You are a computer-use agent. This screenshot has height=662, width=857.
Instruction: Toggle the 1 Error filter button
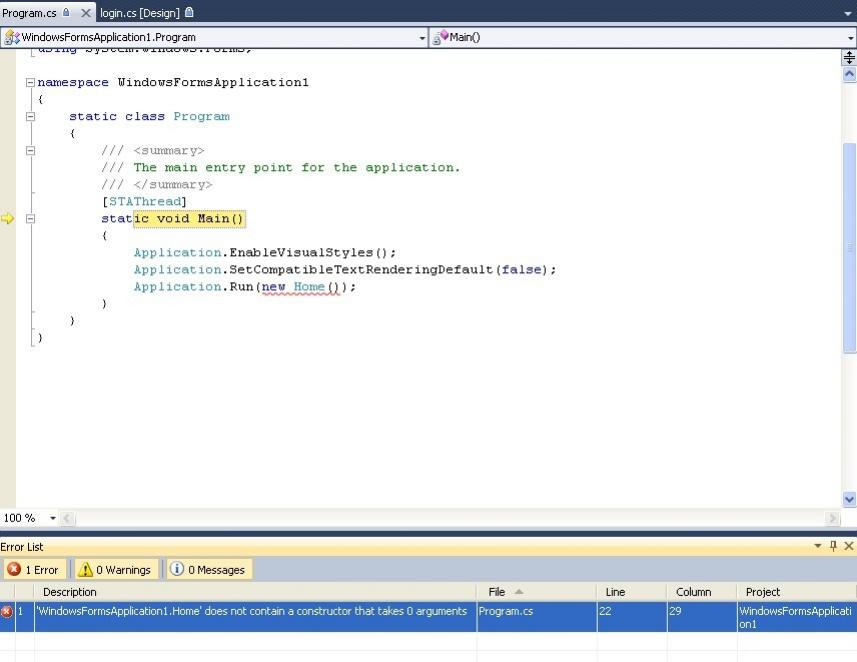34,570
